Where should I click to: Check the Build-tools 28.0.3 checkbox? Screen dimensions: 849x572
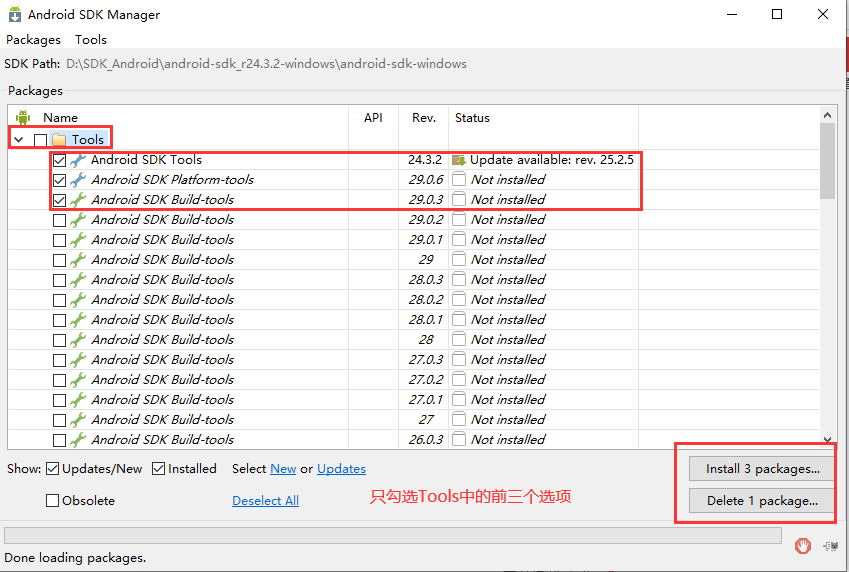(60, 281)
